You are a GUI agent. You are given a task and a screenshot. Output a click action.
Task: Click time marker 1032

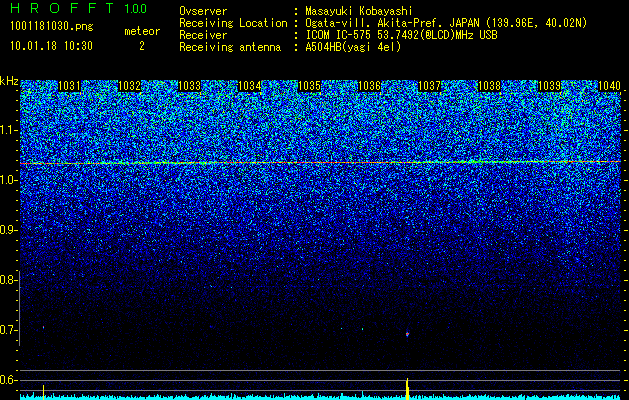130,86
